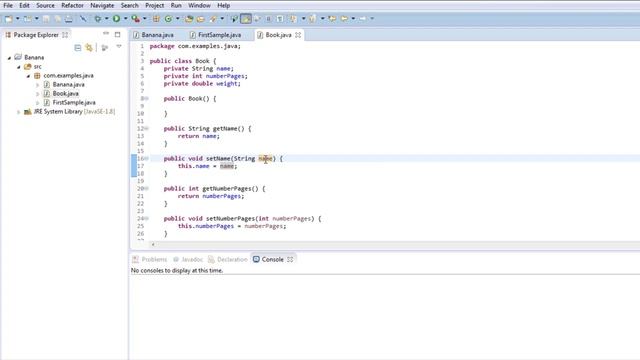Collapse the Banana project node

pos(9,58)
